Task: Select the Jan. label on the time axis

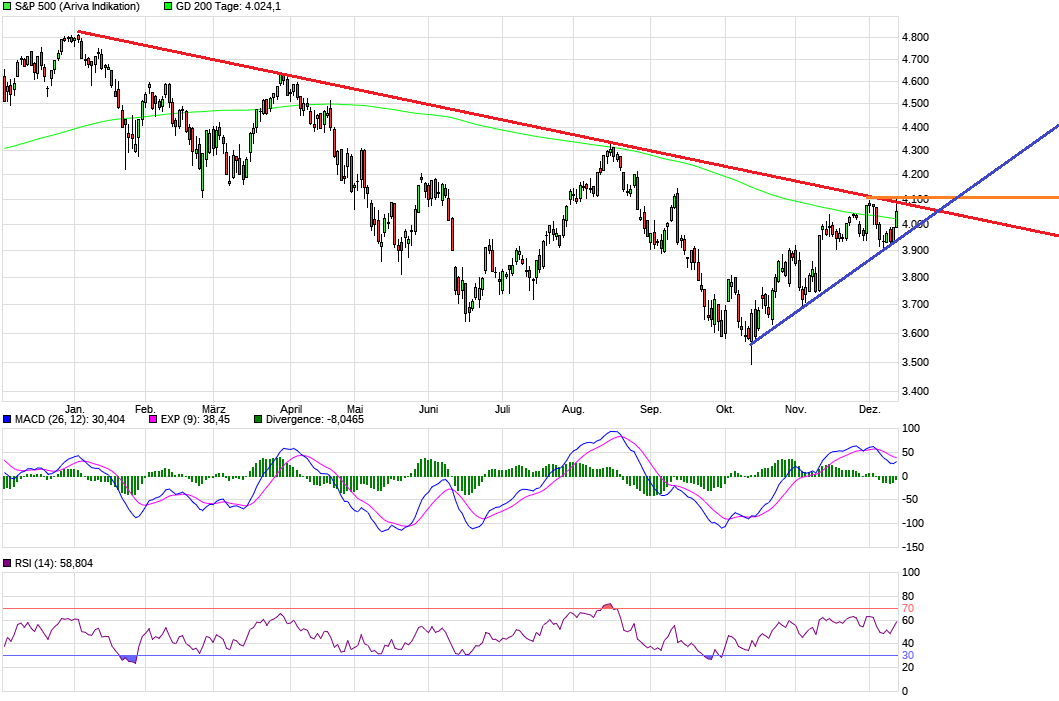Action: click(x=76, y=409)
